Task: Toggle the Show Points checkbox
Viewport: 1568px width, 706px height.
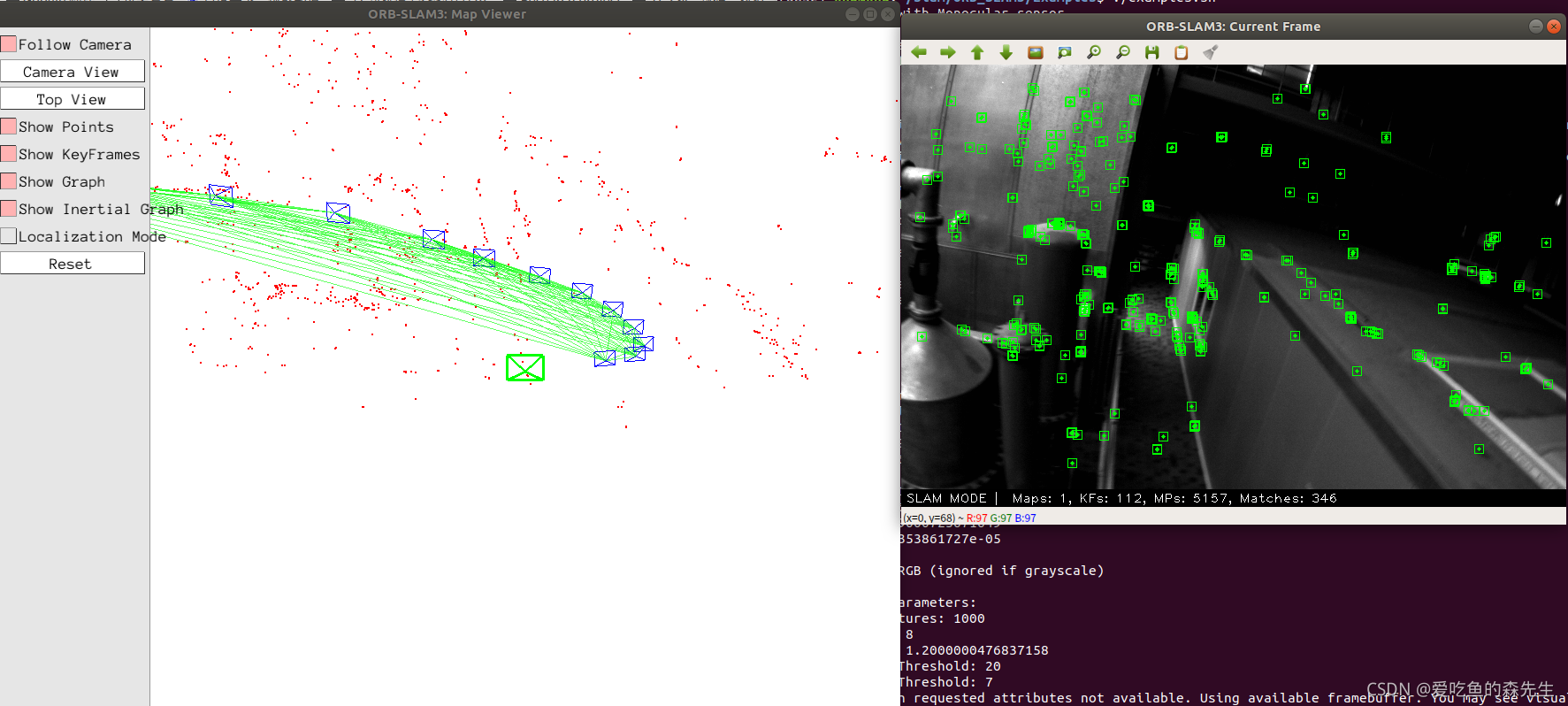Action: coord(9,127)
